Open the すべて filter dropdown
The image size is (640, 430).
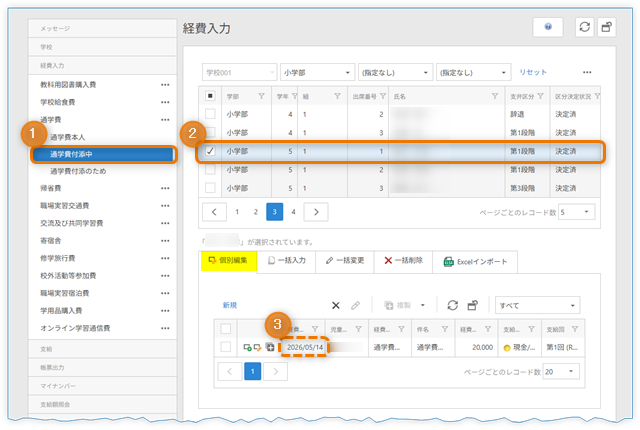[x=537, y=305]
